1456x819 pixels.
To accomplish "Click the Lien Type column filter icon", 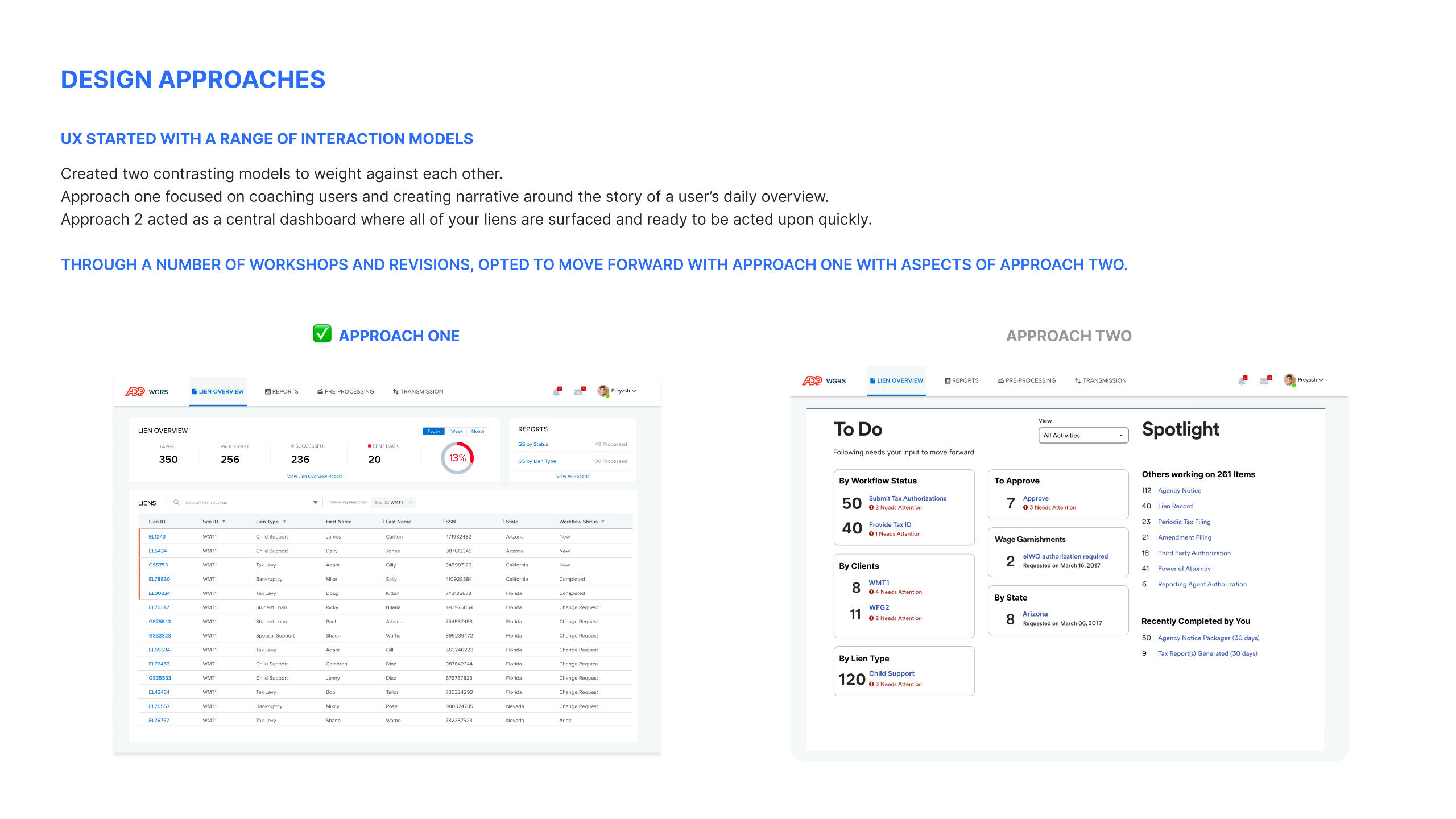I will [284, 522].
